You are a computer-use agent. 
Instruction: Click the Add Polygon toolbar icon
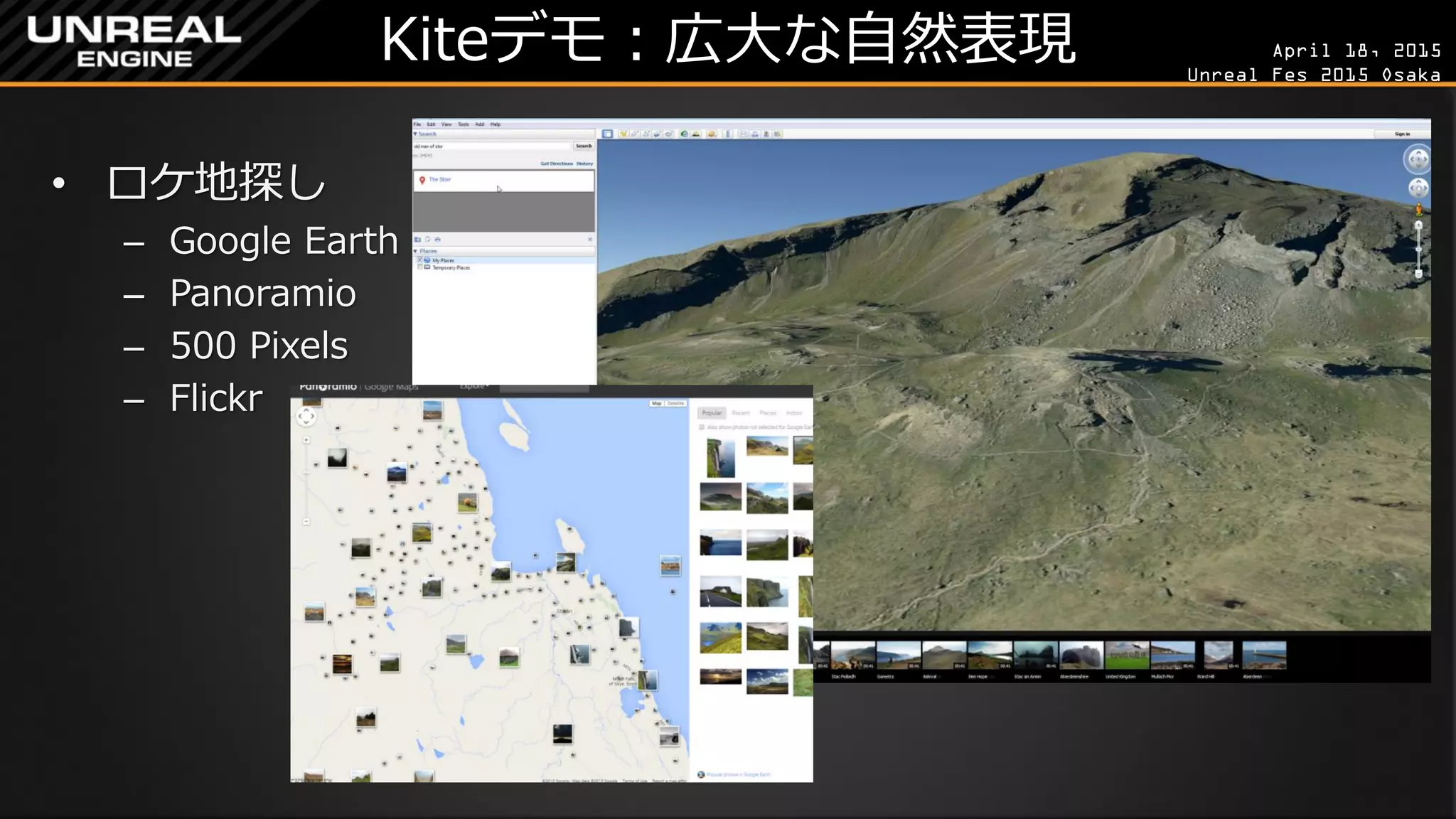point(635,134)
